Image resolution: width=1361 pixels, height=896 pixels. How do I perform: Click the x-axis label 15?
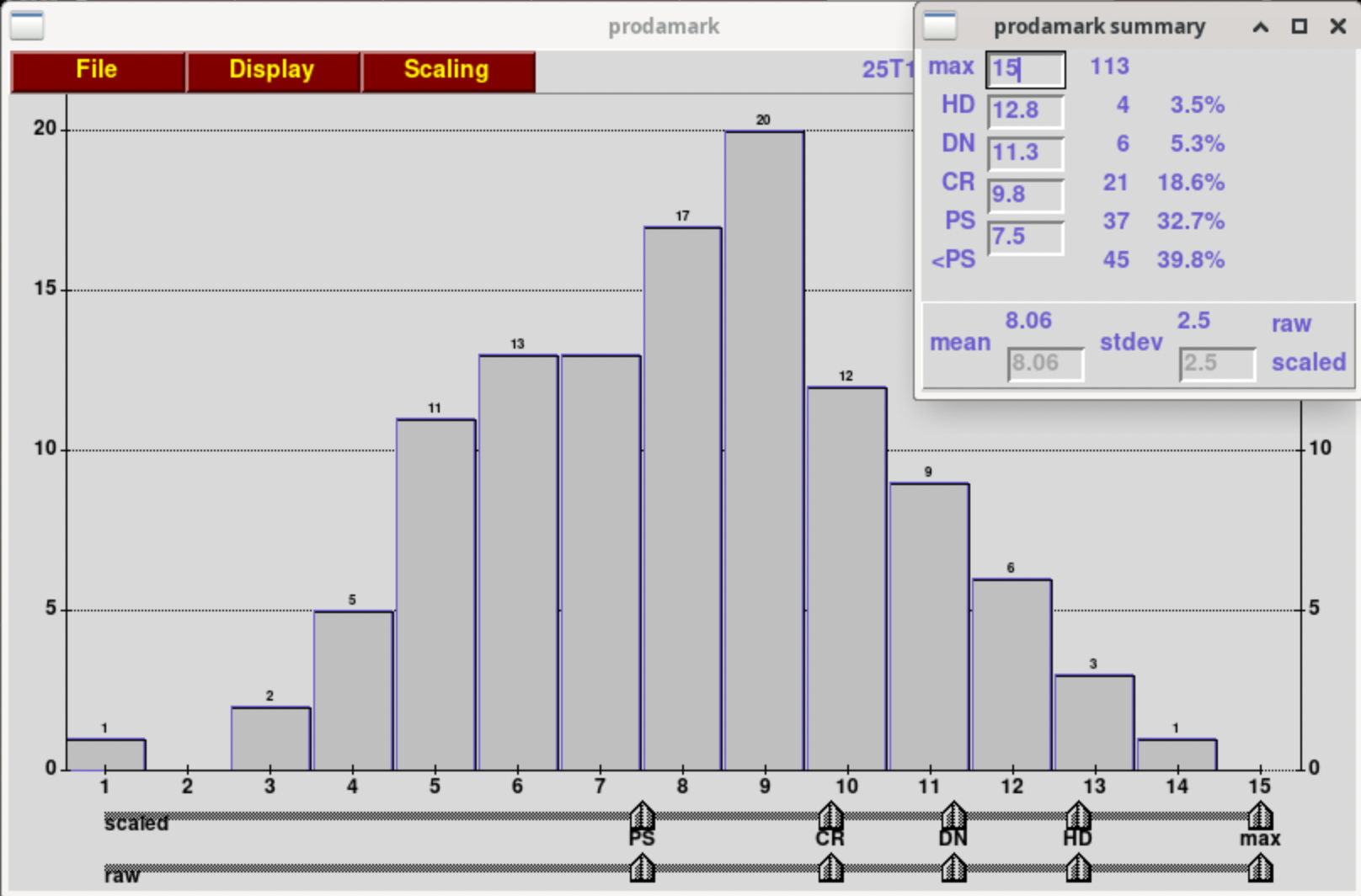1259,787
